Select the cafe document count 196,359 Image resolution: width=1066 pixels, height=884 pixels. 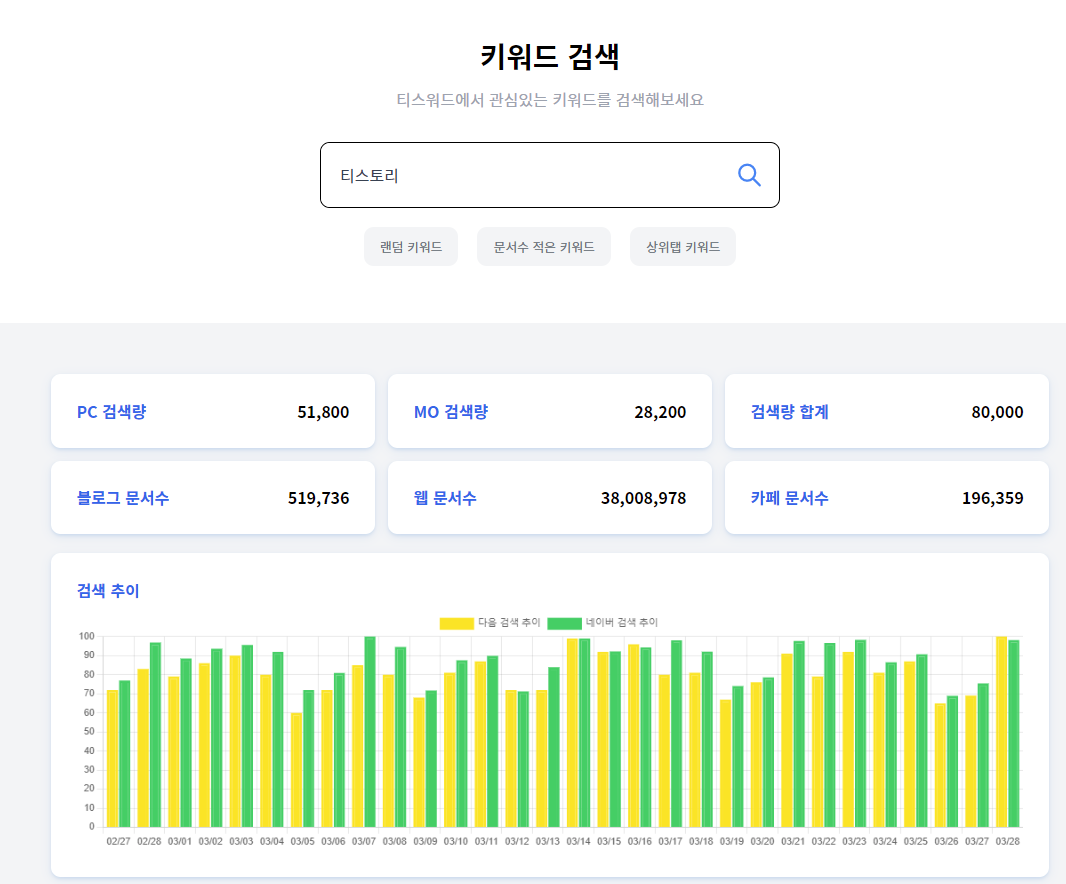point(993,498)
